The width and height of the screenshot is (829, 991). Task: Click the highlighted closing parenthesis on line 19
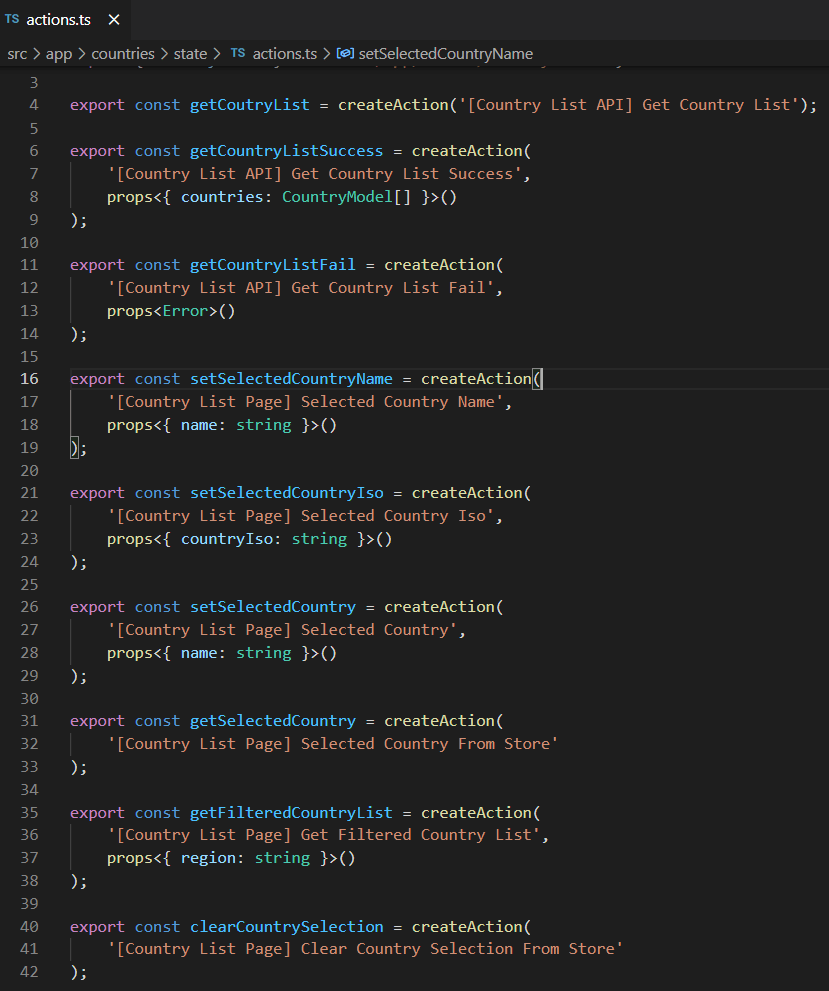tap(74, 447)
